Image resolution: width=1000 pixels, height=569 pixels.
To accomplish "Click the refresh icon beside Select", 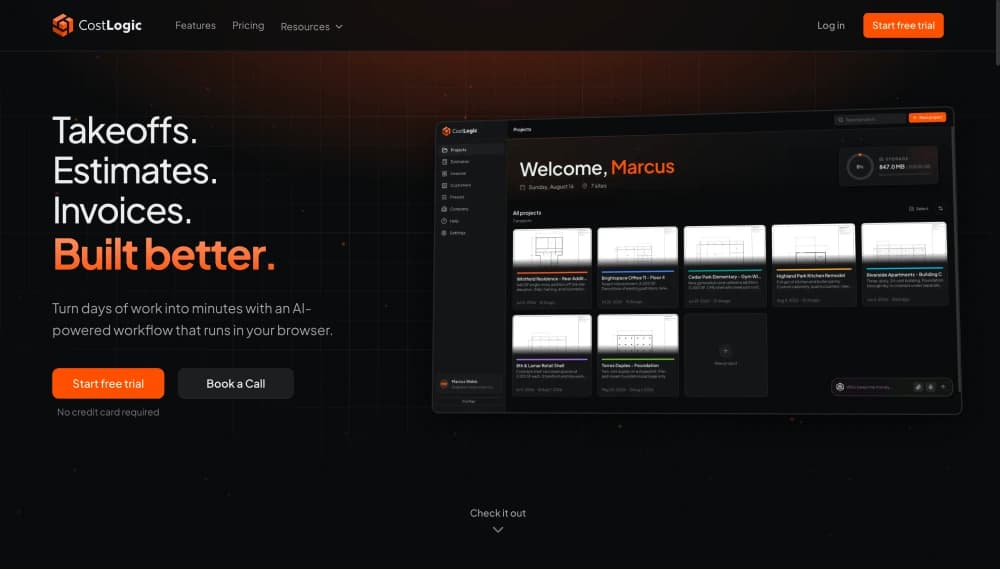I will pos(940,208).
